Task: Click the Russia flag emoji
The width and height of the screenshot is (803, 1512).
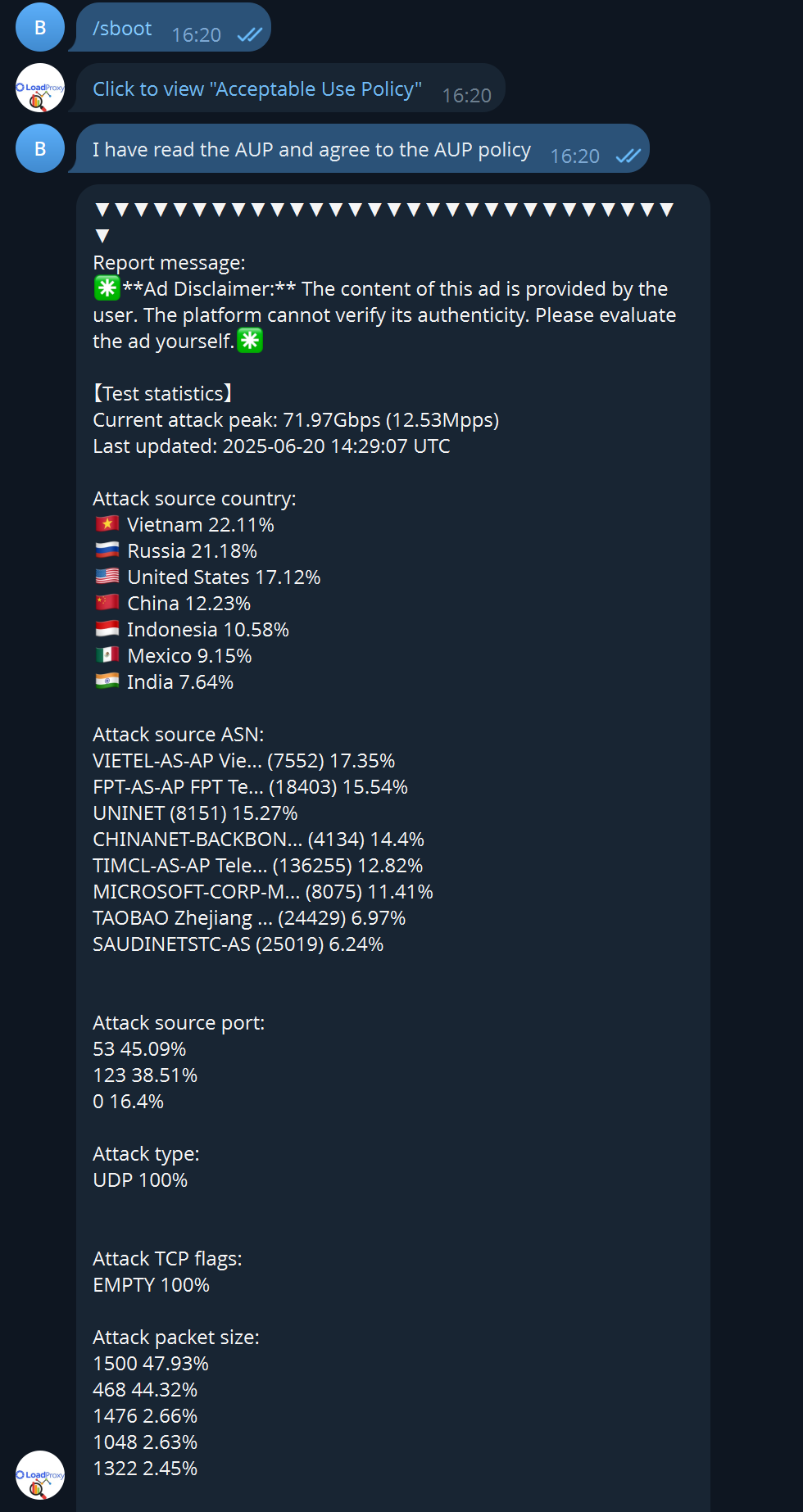Action: (107, 550)
